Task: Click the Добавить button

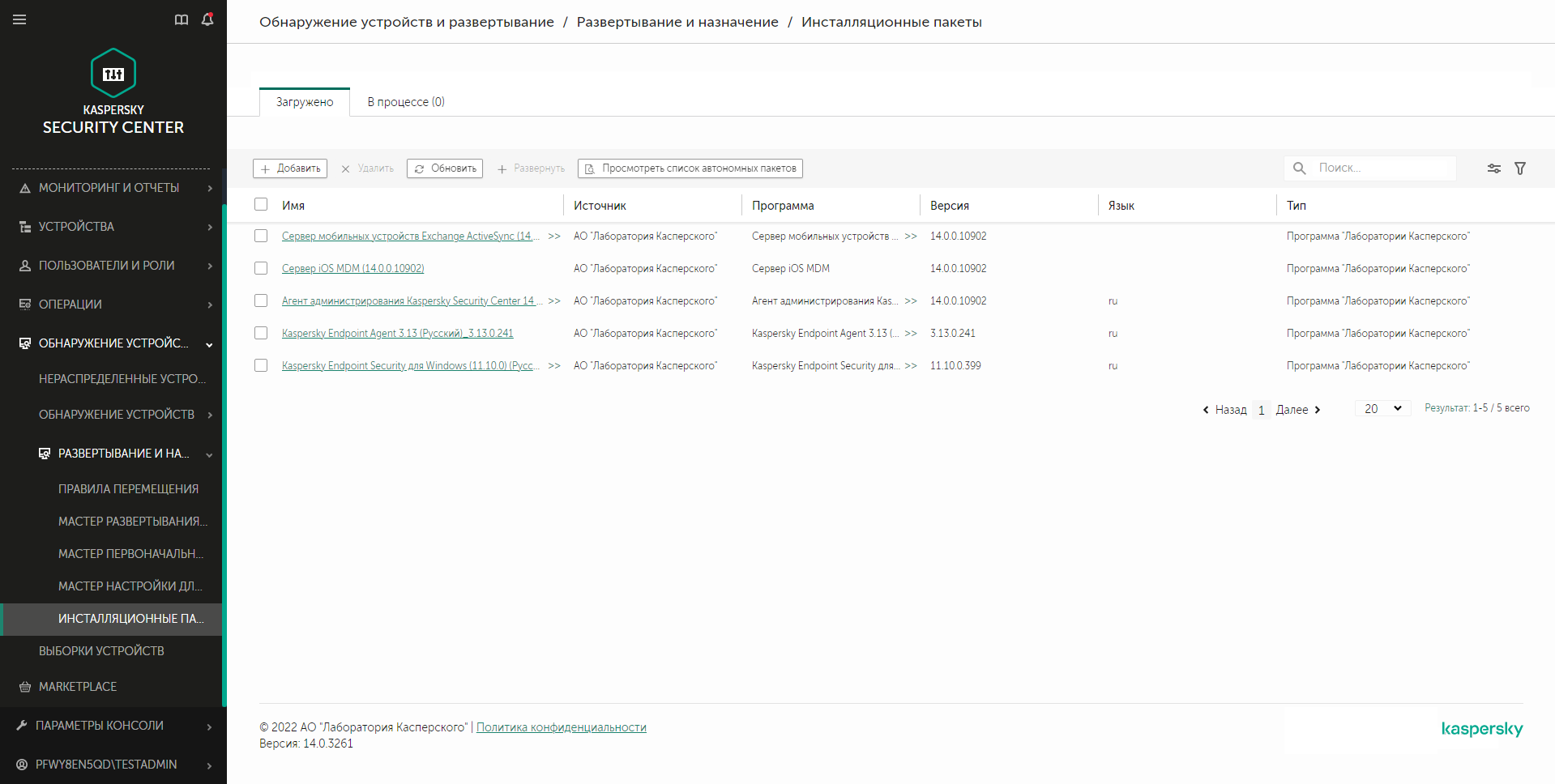Action: (x=289, y=168)
